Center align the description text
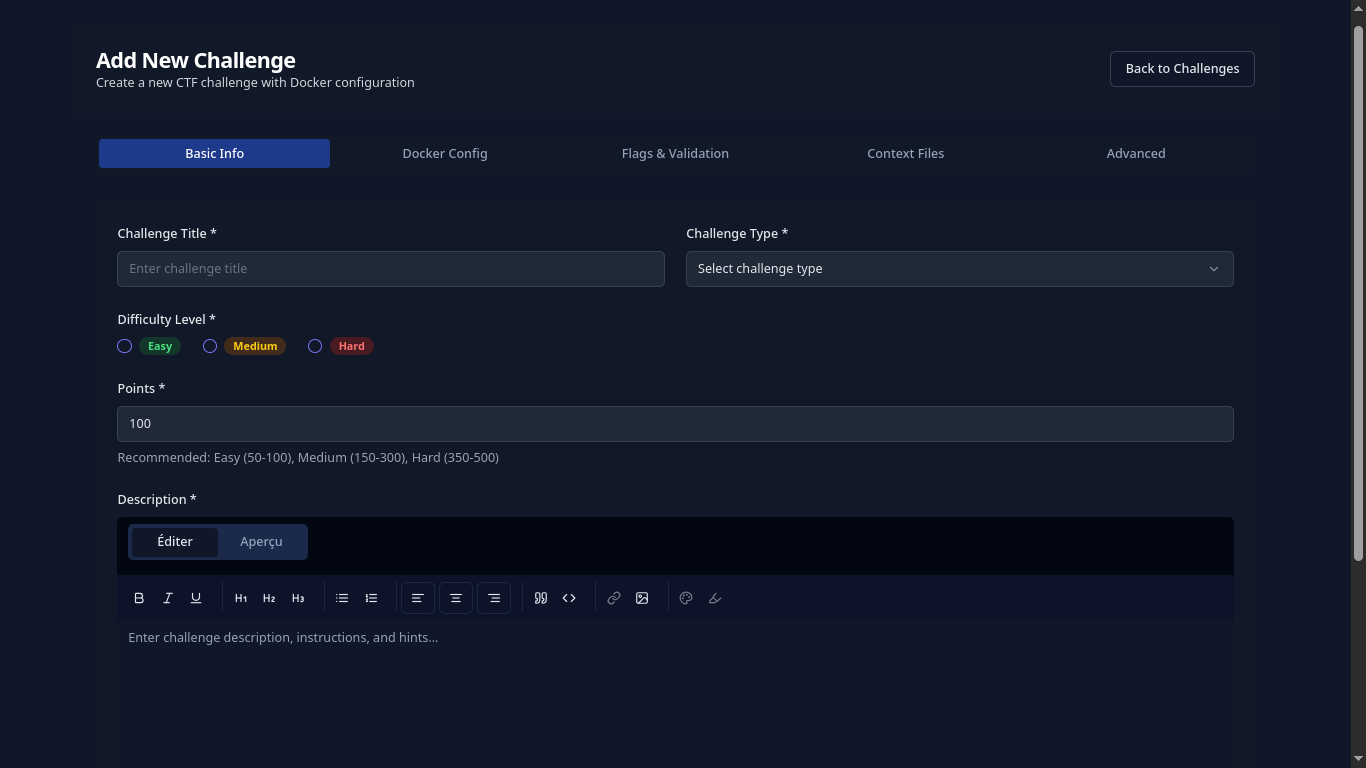The width and height of the screenshot is (1366, 768). pos(456,598)
